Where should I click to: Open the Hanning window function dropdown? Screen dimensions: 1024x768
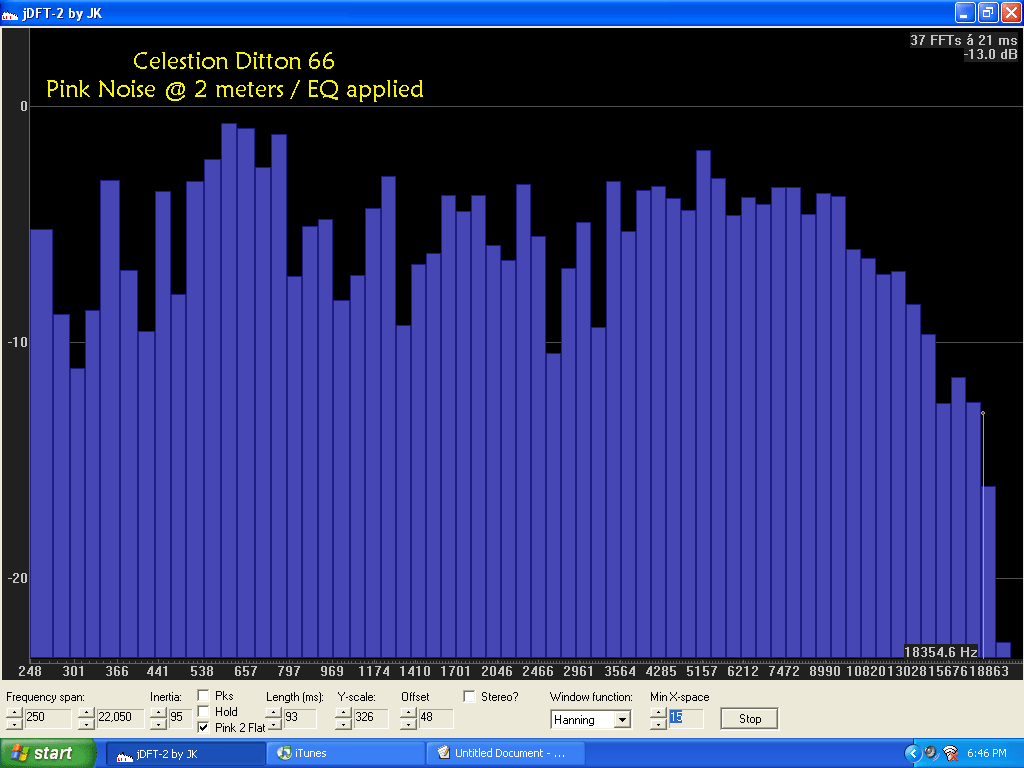[x=622, y=720]
